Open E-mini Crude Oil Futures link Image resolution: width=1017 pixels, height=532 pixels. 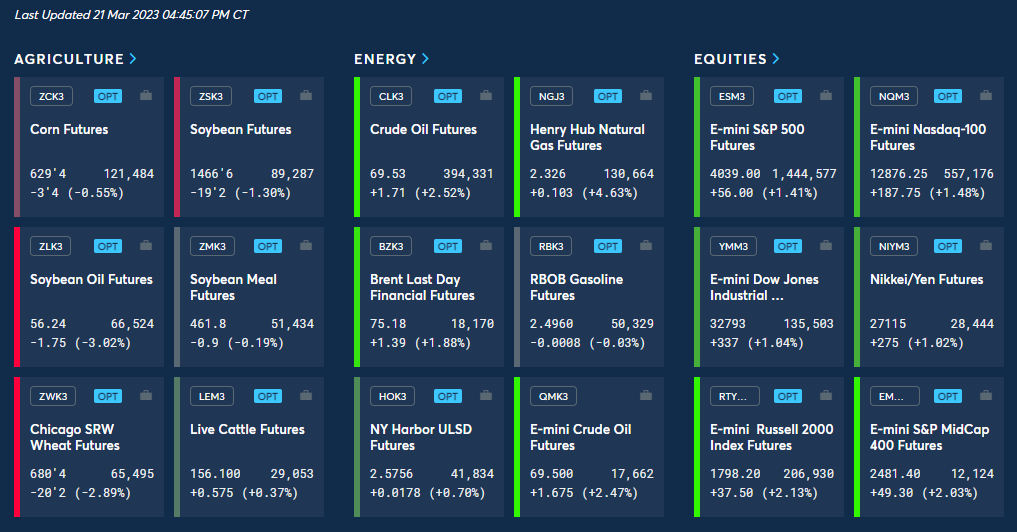click(x=580, y=437)
